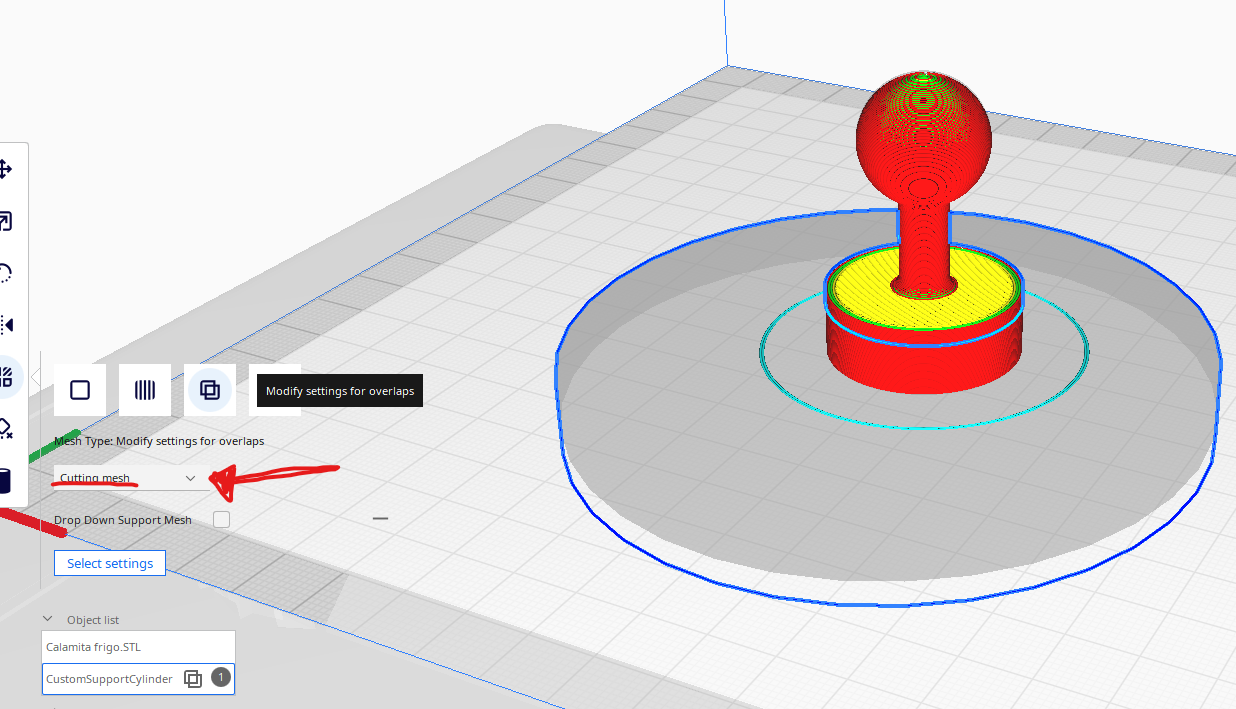Click the overlap mesh icon beside CustomSupportCylinder
This screenshot has width=1236, height=709.
[193, 679]
